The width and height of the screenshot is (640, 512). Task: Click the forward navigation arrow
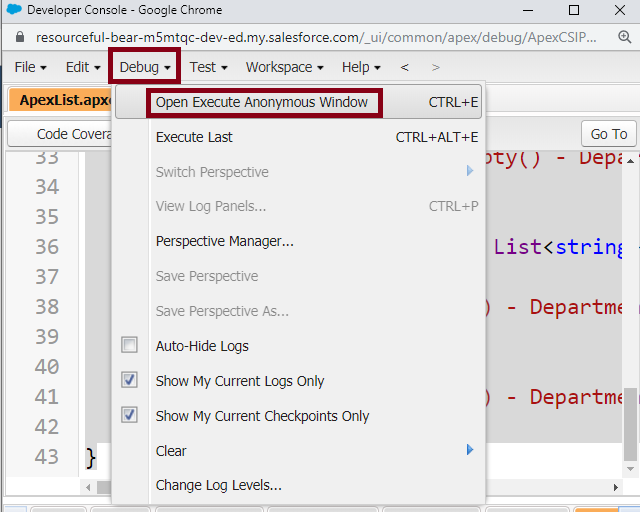click(436, 67)
